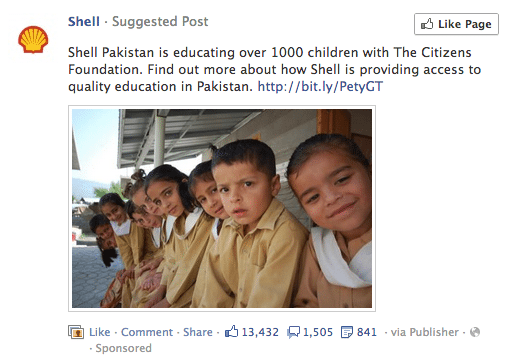Click Share under the post
513x362 pixels.
coord(198,332)
